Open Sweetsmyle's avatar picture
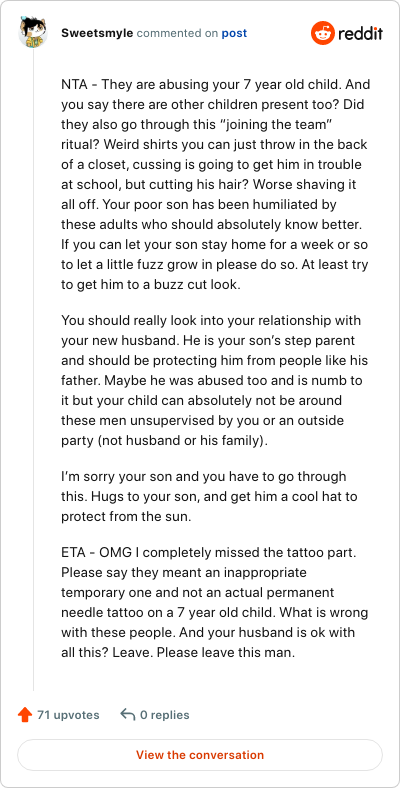400x788 pixels. click(33, 32)
